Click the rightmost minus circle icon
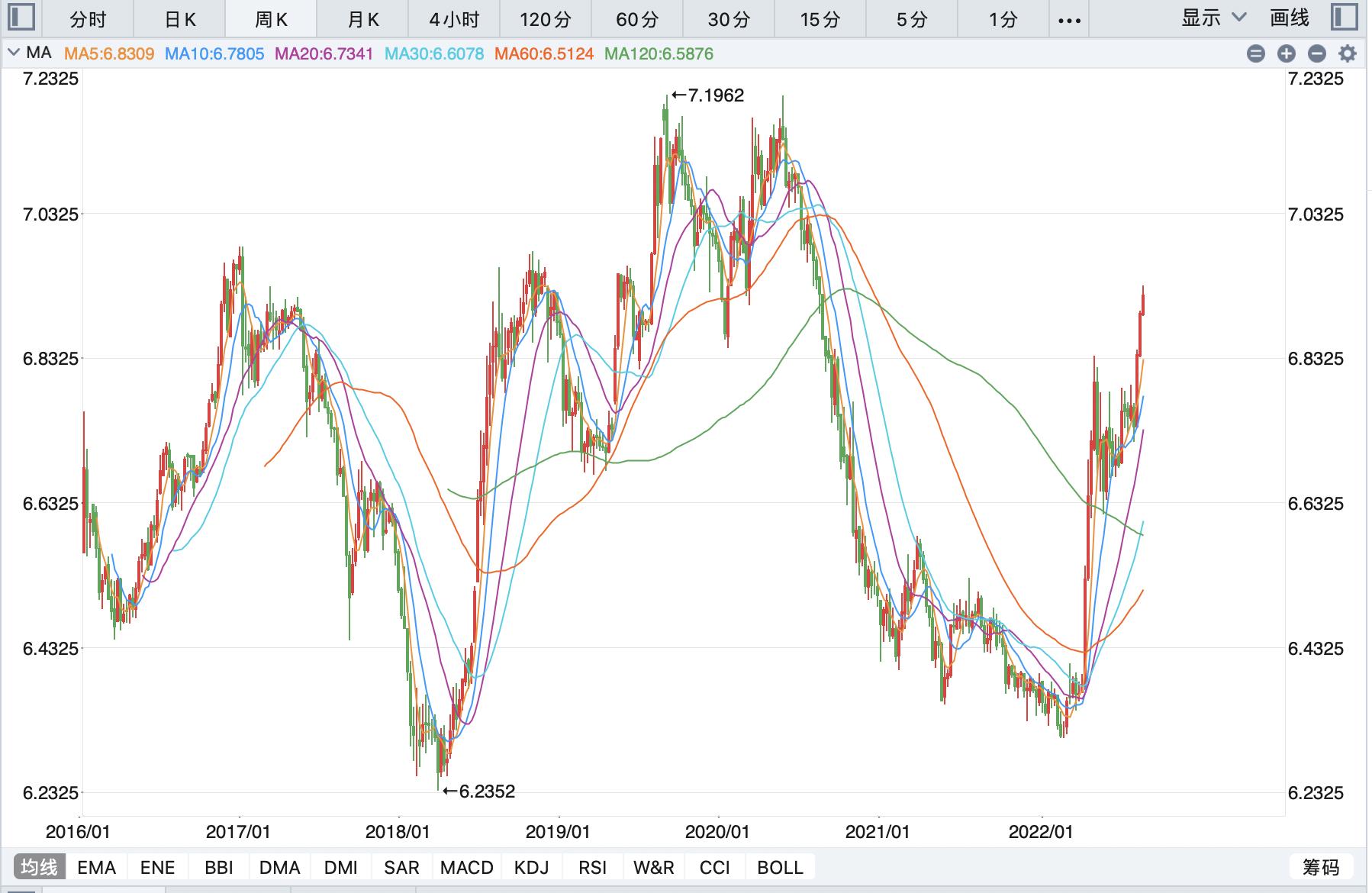Viewport: 1372px width, 893px height. click(1317, 53)
